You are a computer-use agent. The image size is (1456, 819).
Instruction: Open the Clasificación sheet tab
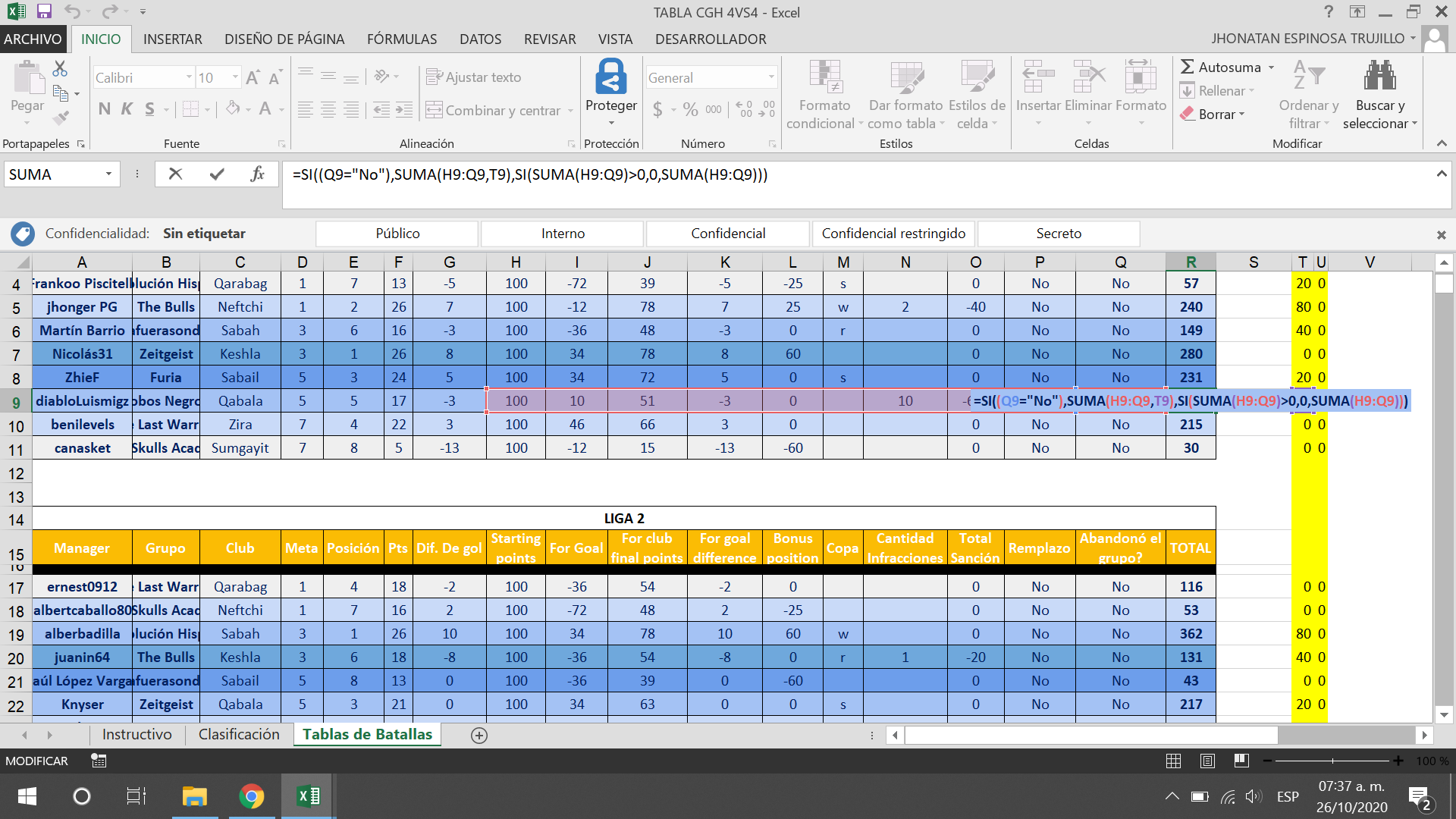(x=239, y=734)
